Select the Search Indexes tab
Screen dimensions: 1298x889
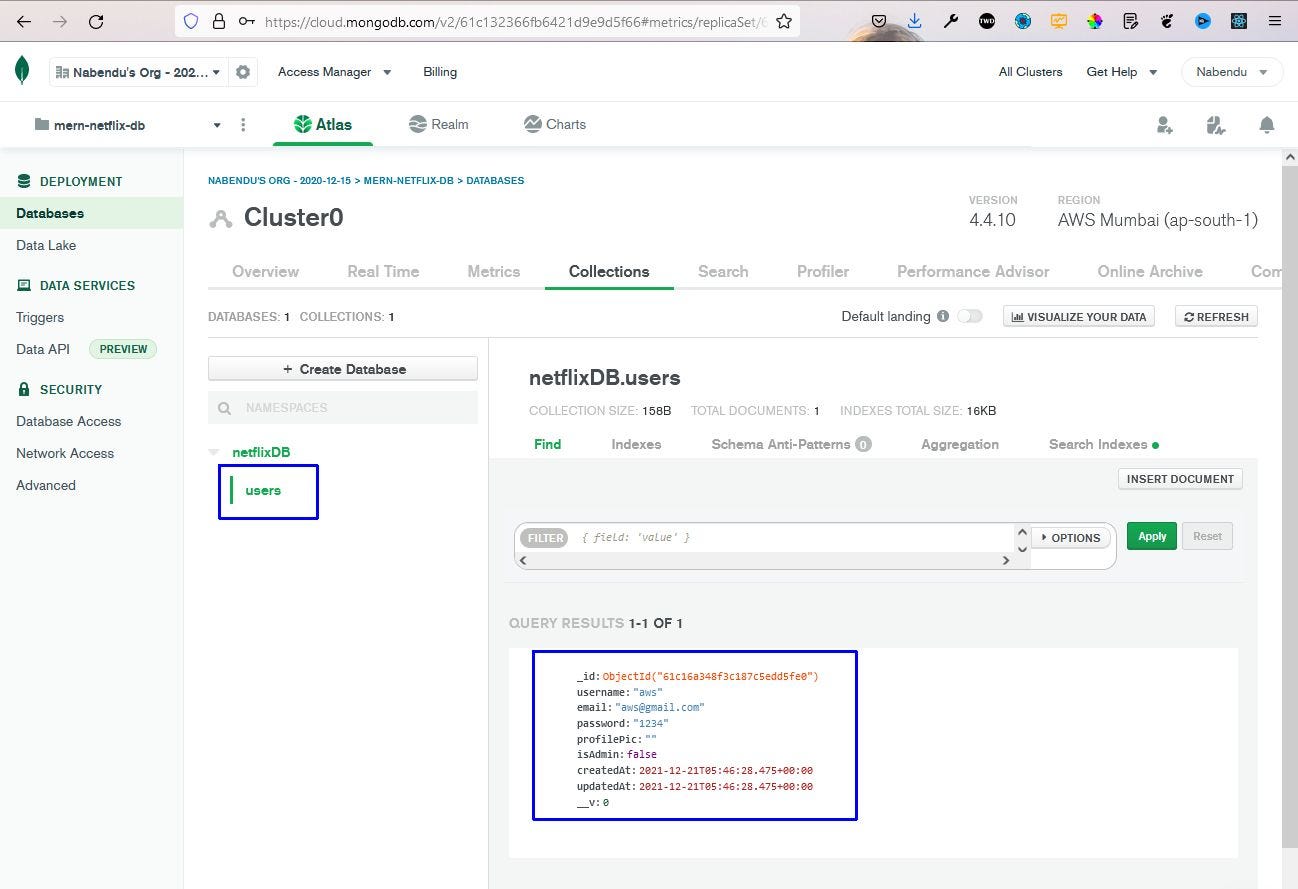click(x=1103, y=444)
